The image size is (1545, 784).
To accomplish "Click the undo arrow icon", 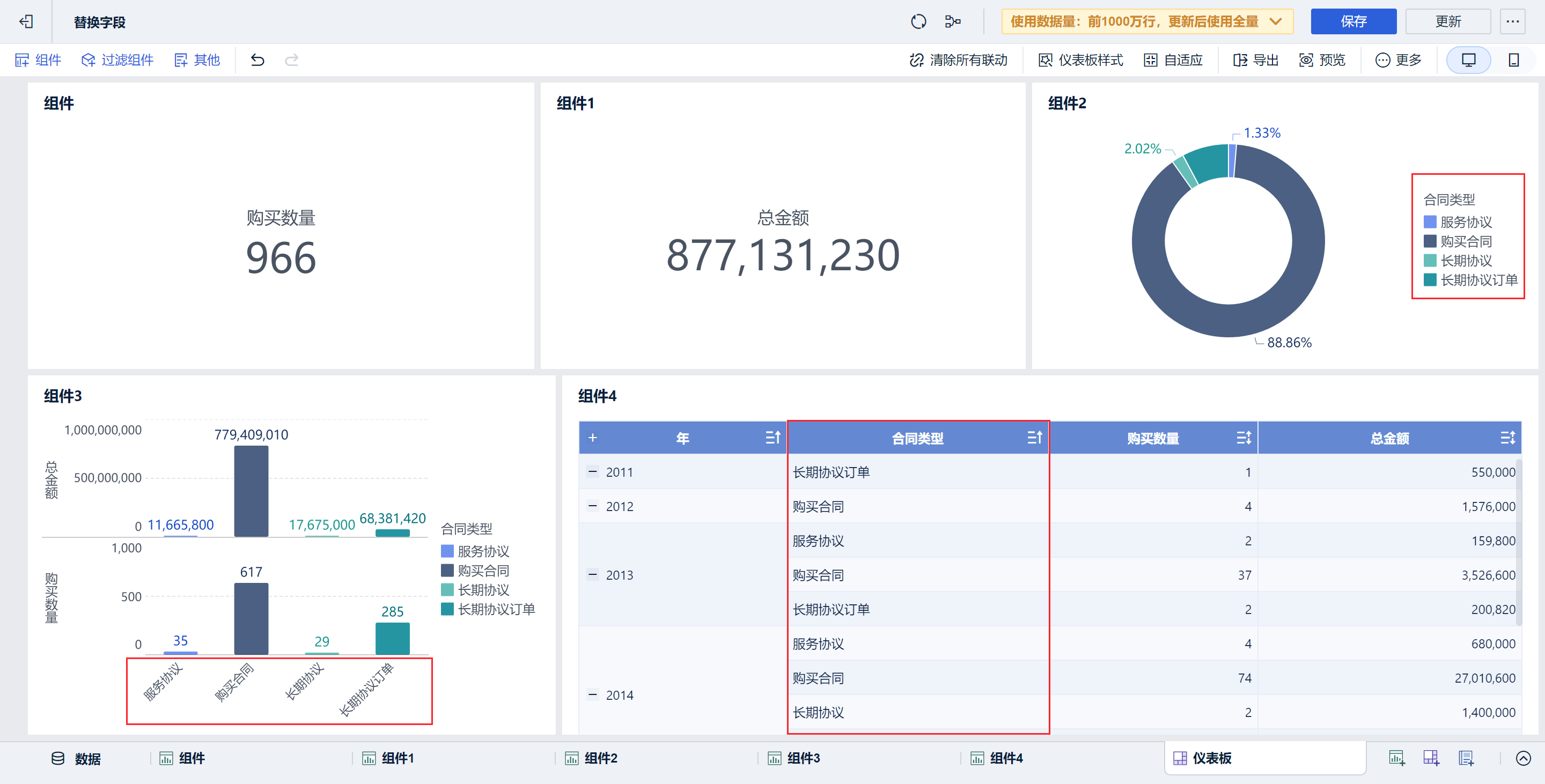I will 257,60.
